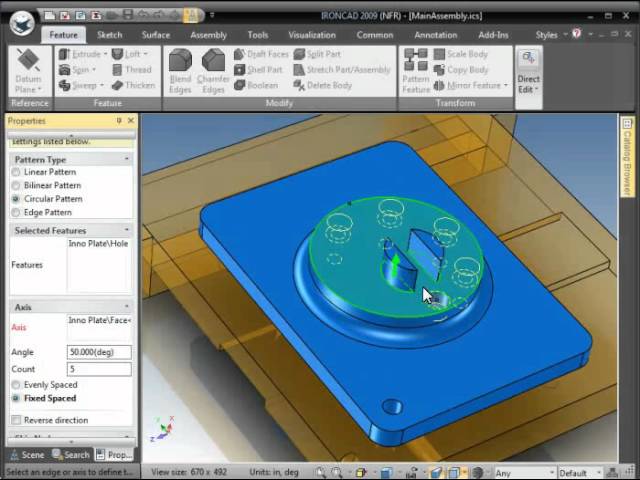Click the Datum Plane icon
The image size is (640, 480).
[x=28, y=60]
